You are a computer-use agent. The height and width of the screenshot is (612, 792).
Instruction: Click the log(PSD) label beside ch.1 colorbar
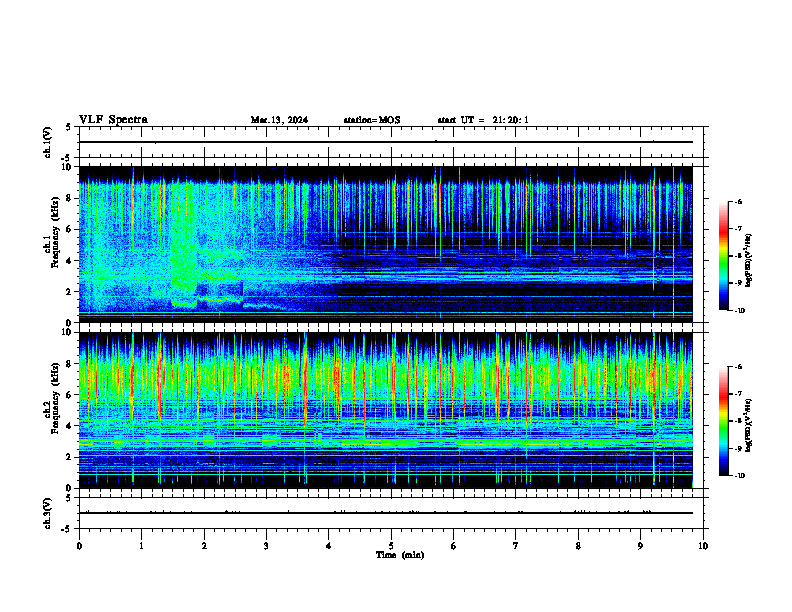click(x=749, y=260)
